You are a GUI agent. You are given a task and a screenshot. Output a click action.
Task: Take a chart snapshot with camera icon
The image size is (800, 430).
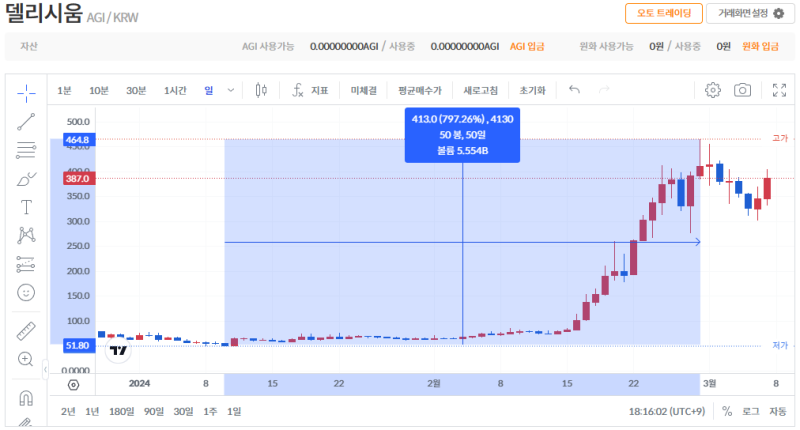[x=742, y=90]
